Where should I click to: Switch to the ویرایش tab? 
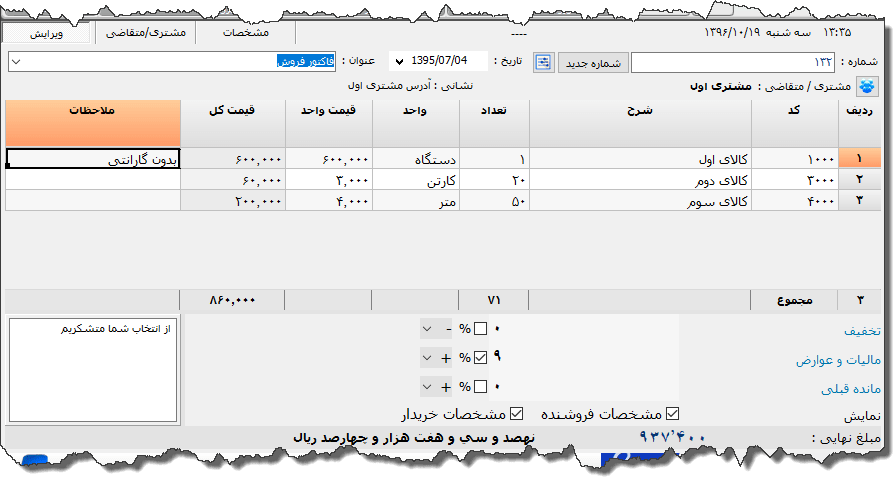click(47, 33)
